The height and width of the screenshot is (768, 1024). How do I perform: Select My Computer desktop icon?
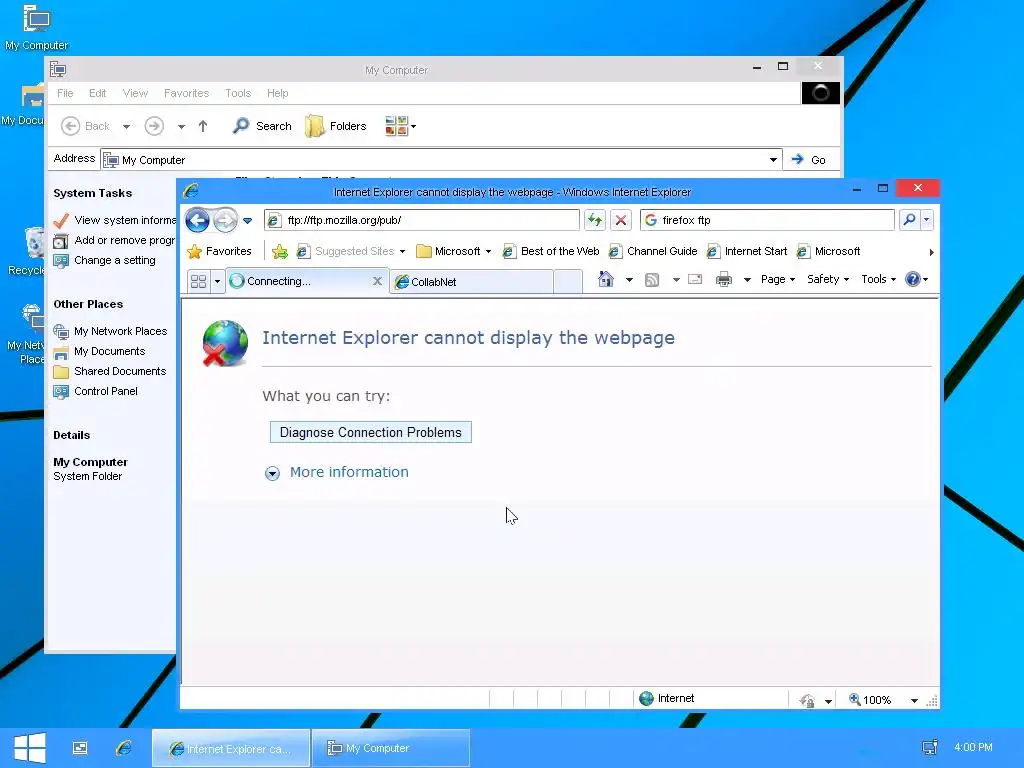37,27
